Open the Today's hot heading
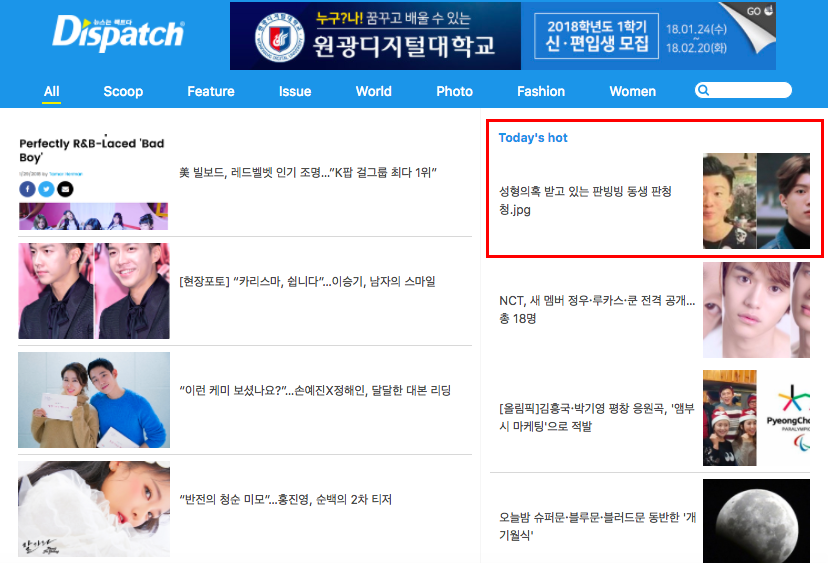 pyautogui.click(x=533, y=138)
